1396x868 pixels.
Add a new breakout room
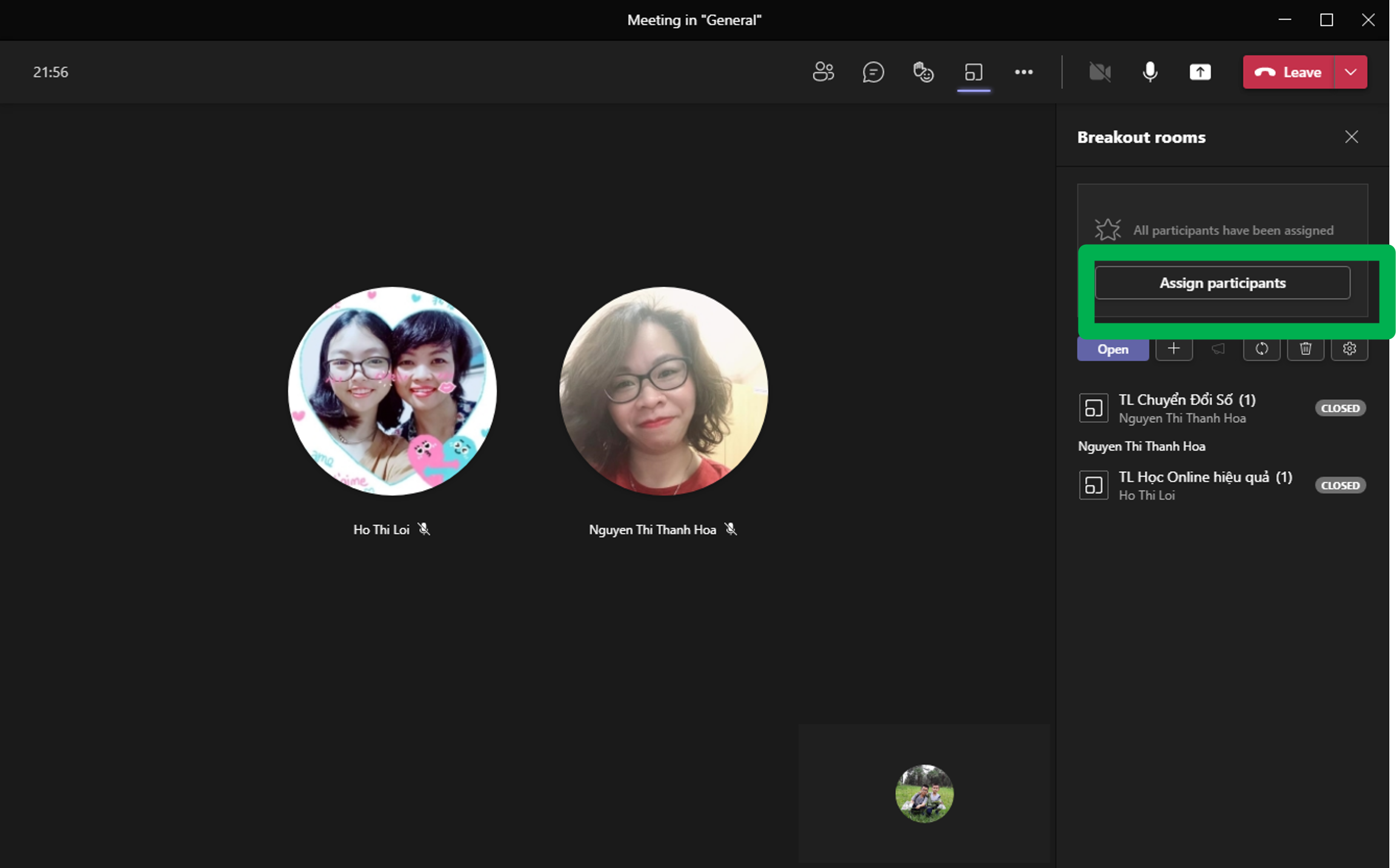click(x=1174, y=349)
